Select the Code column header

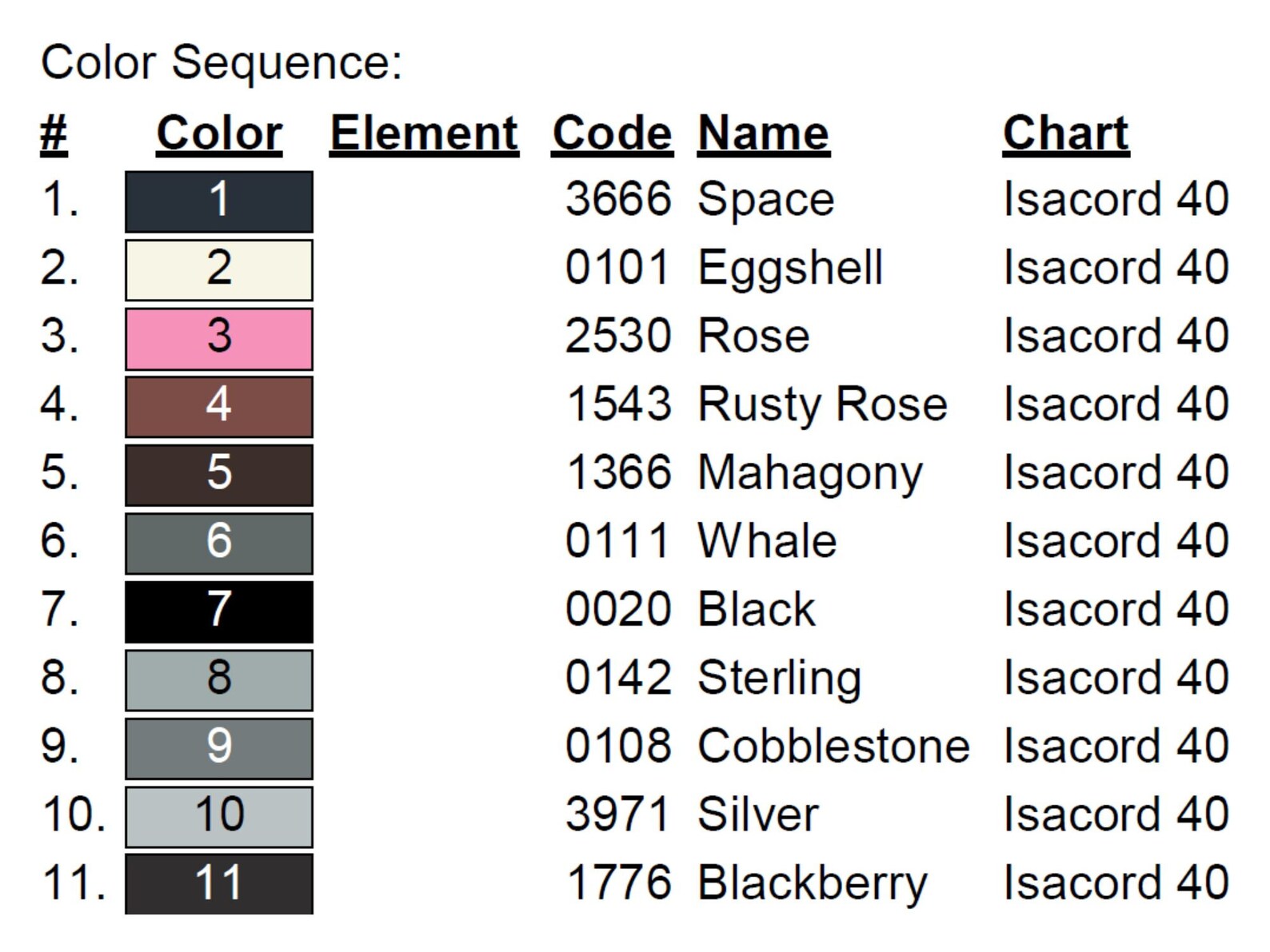(613, 133)
